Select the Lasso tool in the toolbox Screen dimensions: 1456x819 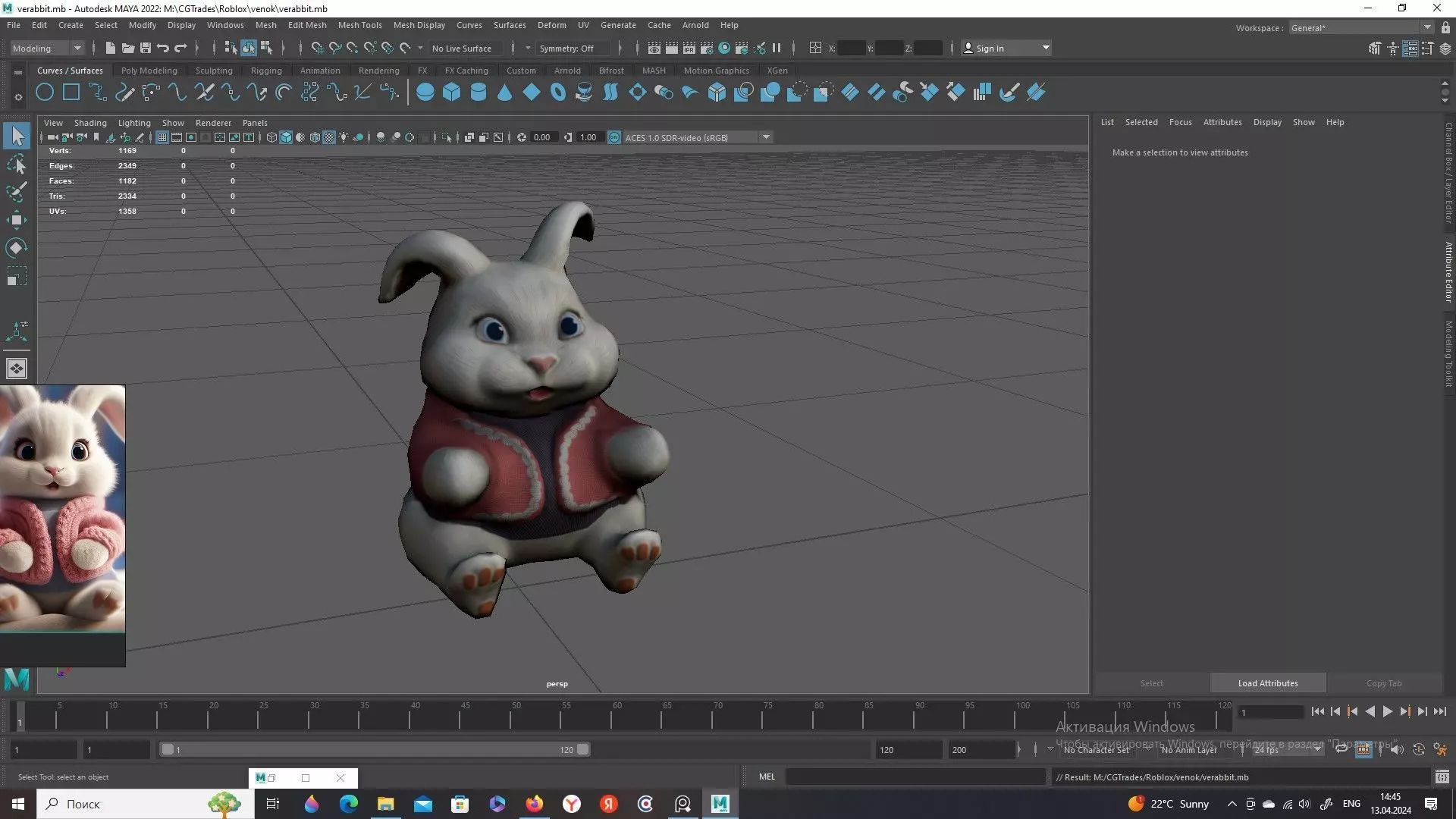click(x=17, y=164)
